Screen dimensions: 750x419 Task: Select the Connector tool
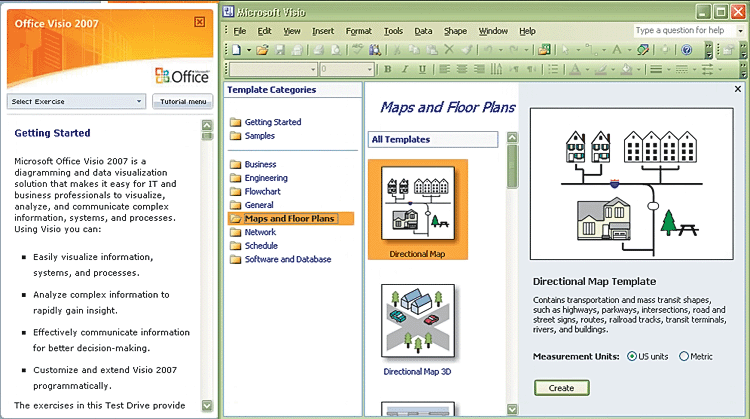(591, 49)
